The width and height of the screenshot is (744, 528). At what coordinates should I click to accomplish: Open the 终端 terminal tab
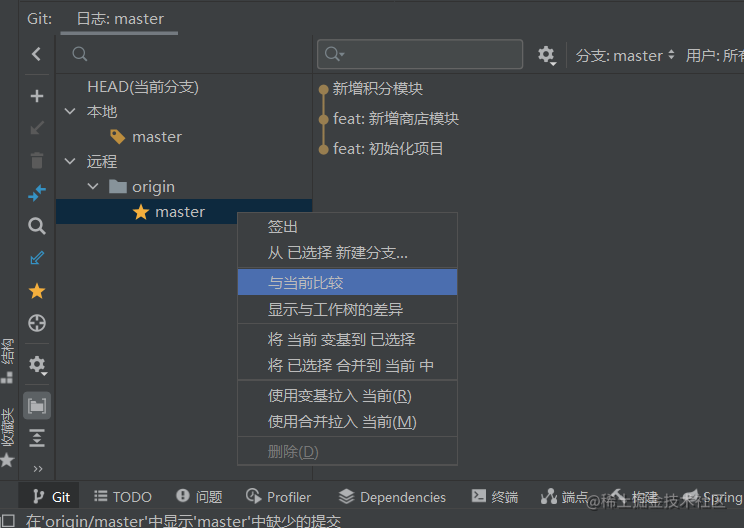click(x=494, y=497)
